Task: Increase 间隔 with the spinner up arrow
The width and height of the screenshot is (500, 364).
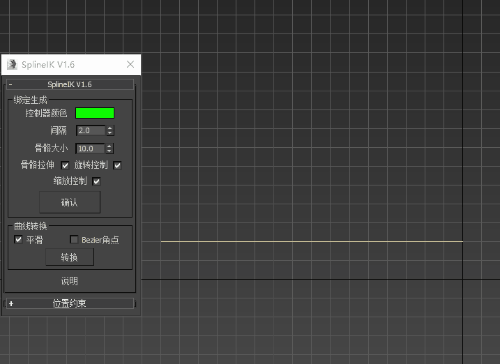Action: 110,128
